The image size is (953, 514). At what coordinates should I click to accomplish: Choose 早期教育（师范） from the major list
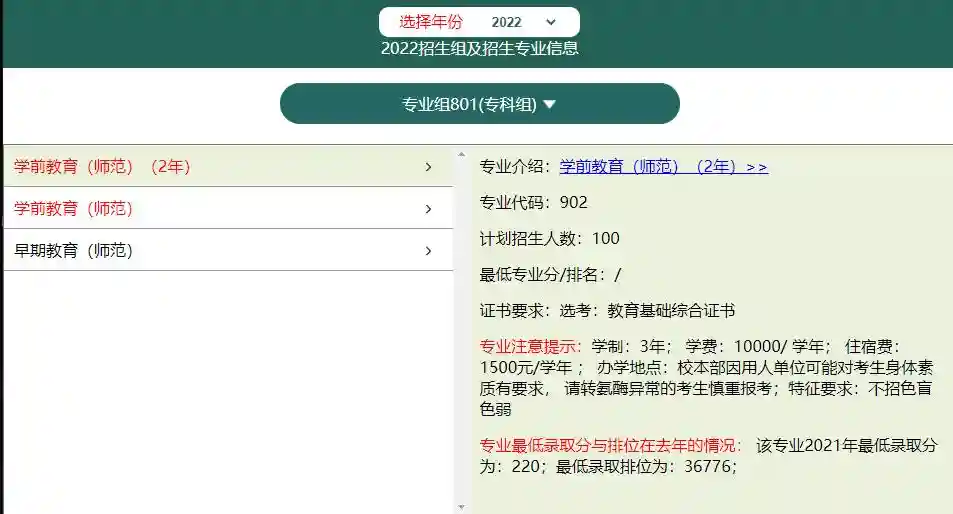coord(74,251)
